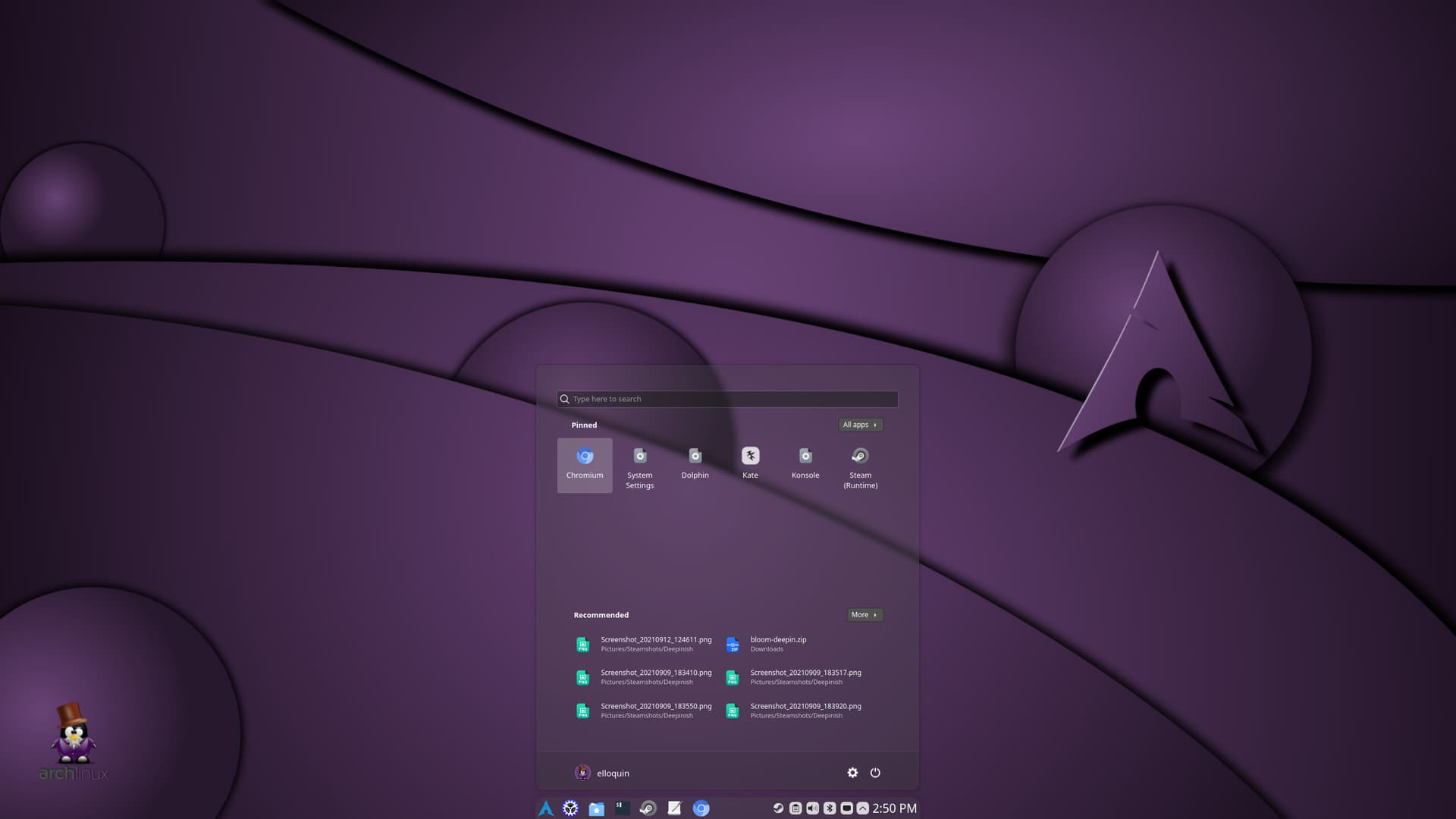Expand hidden system tray icons arrow
The width and height of the screenshot is (1456, 819).
[x=862, y=808]
